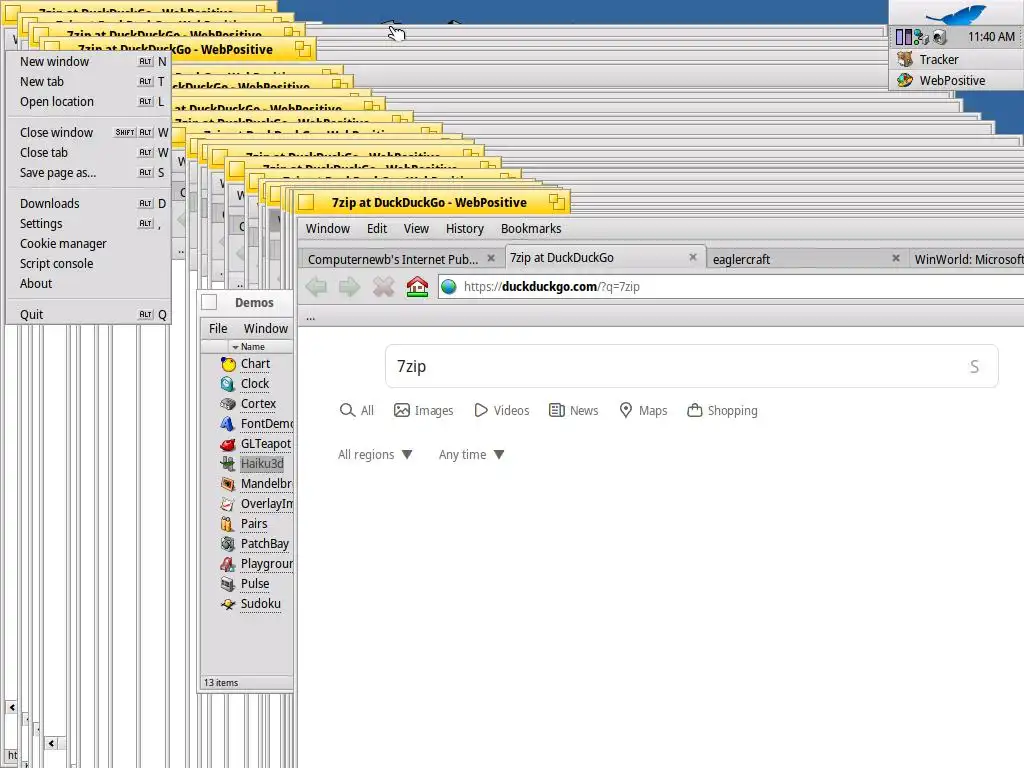Select the News search filter

click(x=573, y=410)
